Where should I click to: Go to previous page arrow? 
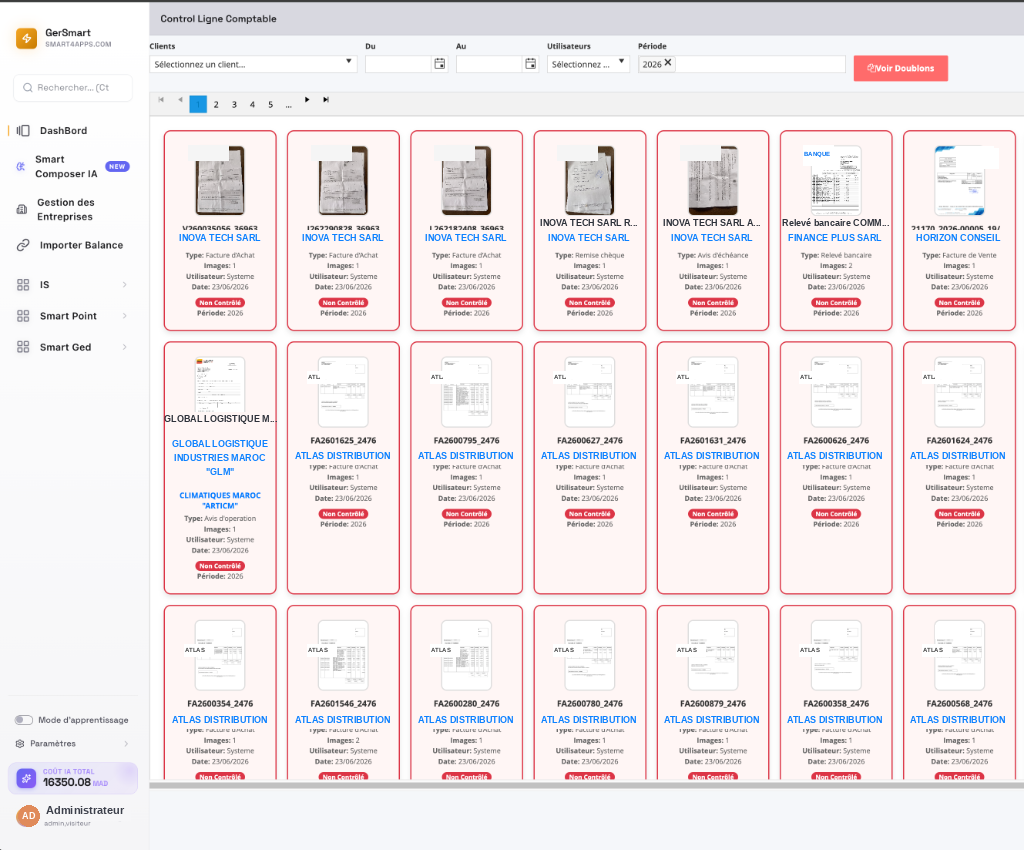click(x=180, y=100)
